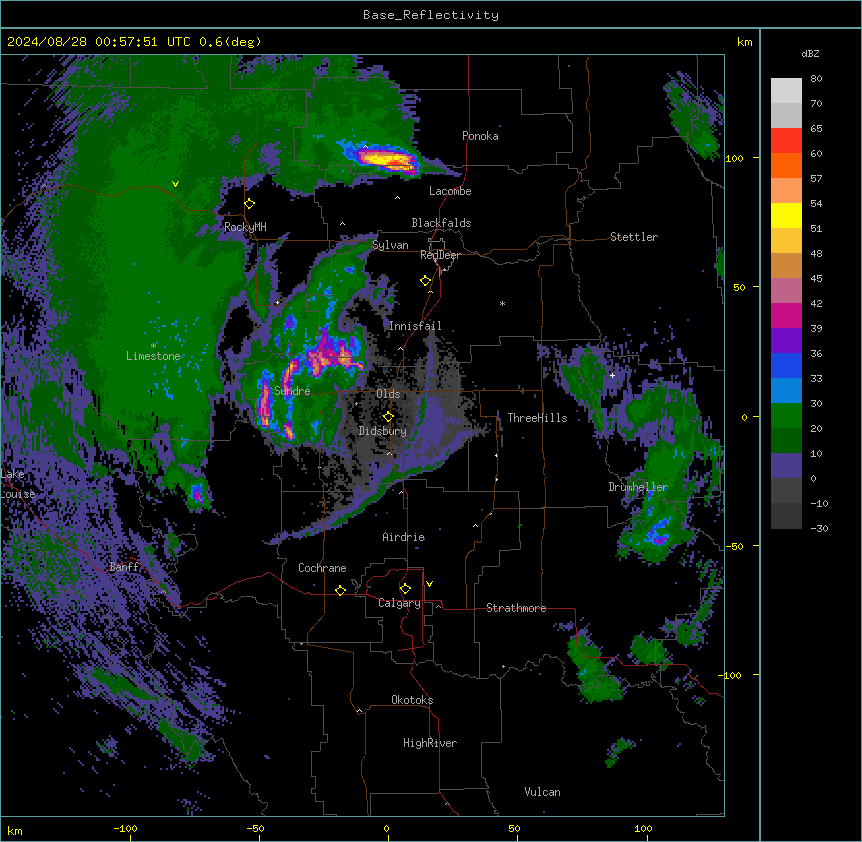Click the white plus marker north of Drumheller
The image size is (862, 842).
click(612, 375)
